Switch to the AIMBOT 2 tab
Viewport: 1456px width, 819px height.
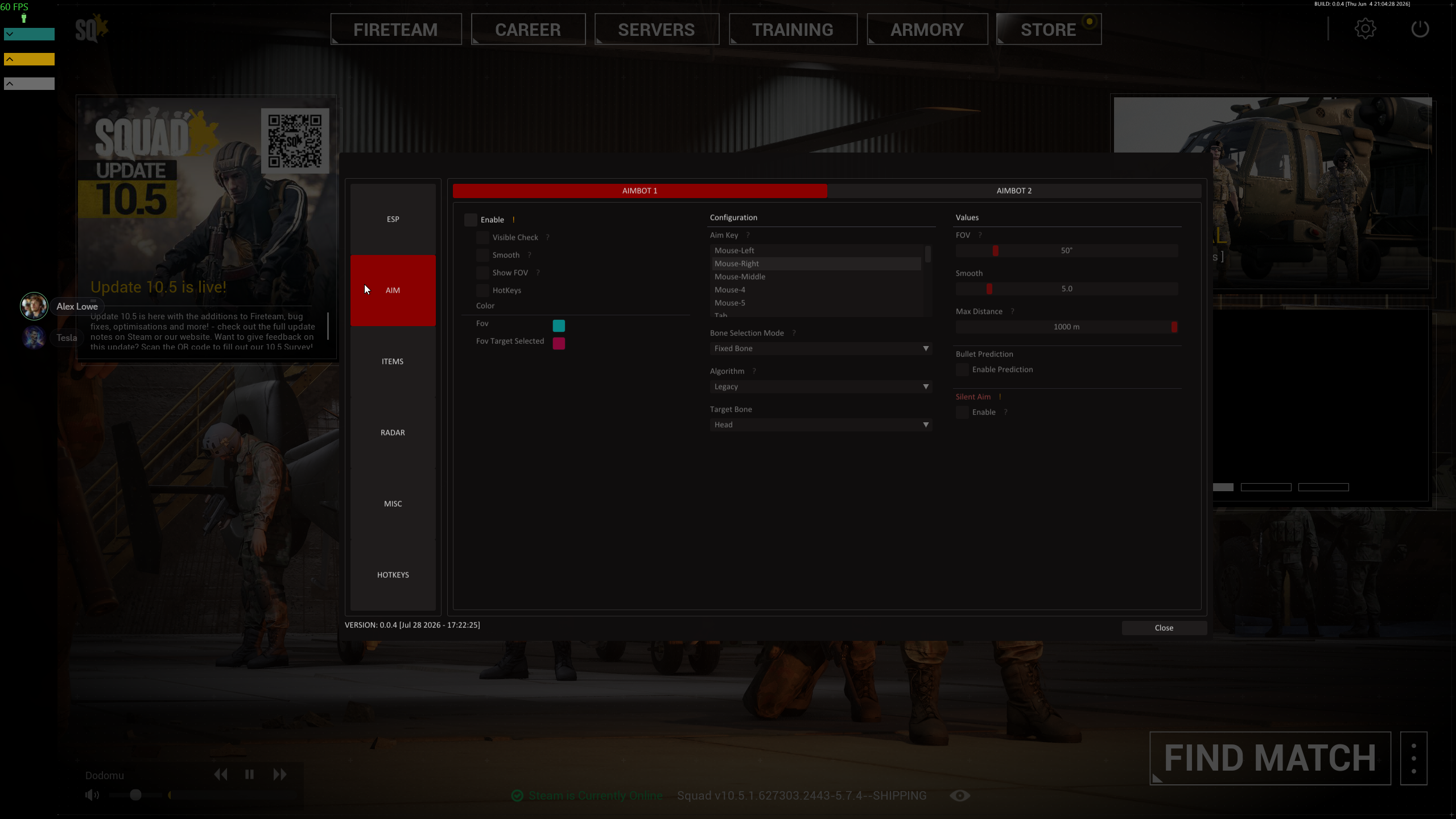[1014, 191]
